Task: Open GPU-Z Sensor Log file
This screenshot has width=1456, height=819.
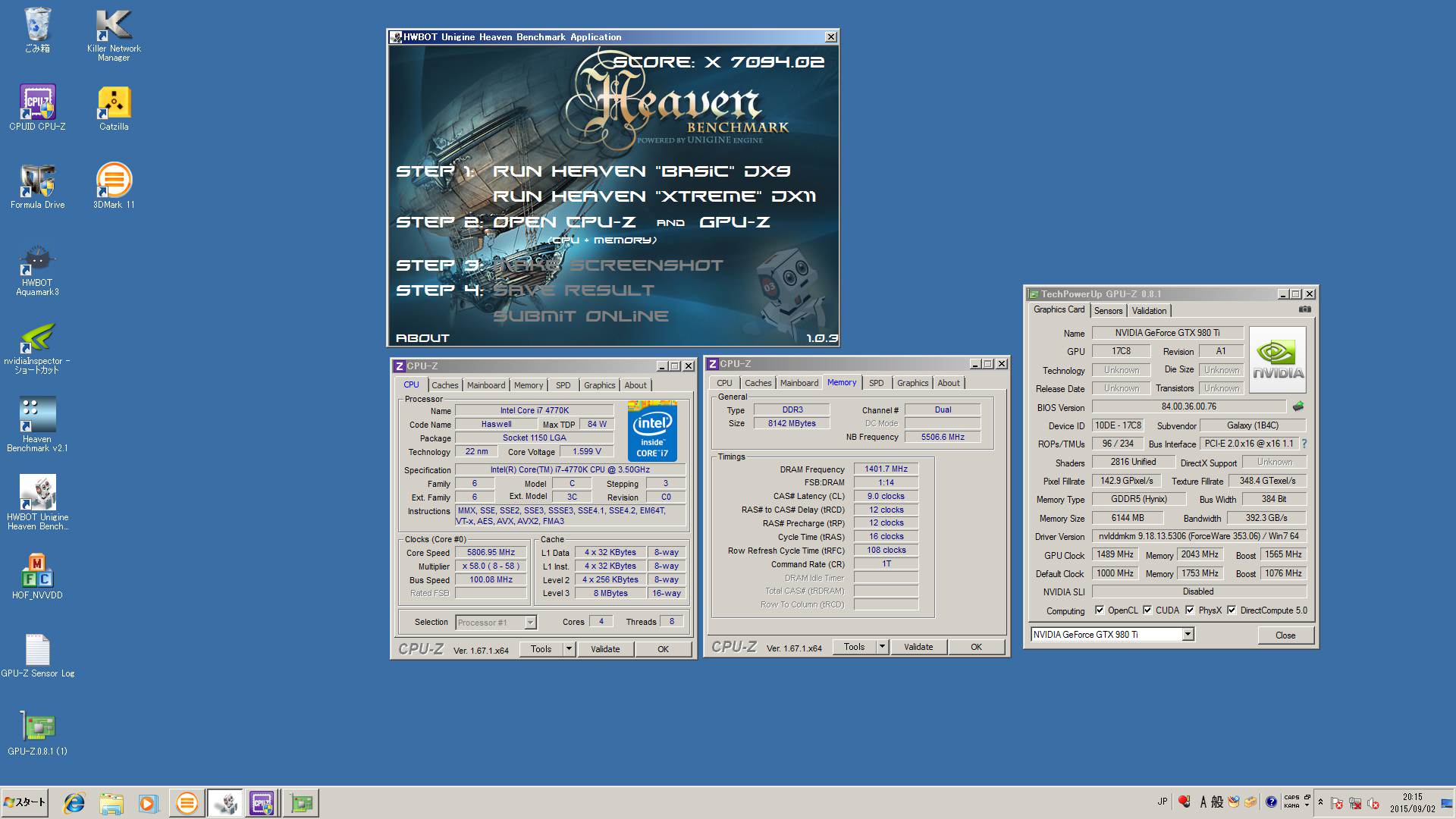Action: pos(37,655)
